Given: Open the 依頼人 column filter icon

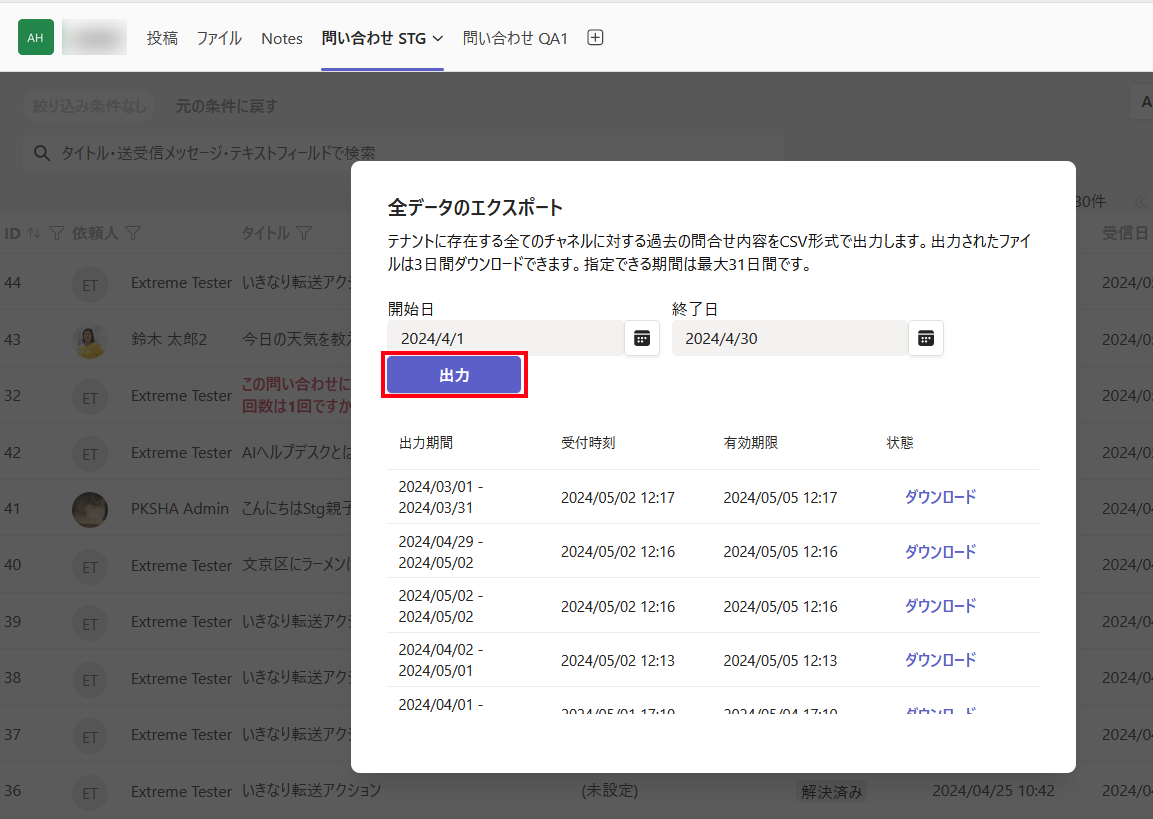Looking at the screenshot, I should click(x=133, y=233).
